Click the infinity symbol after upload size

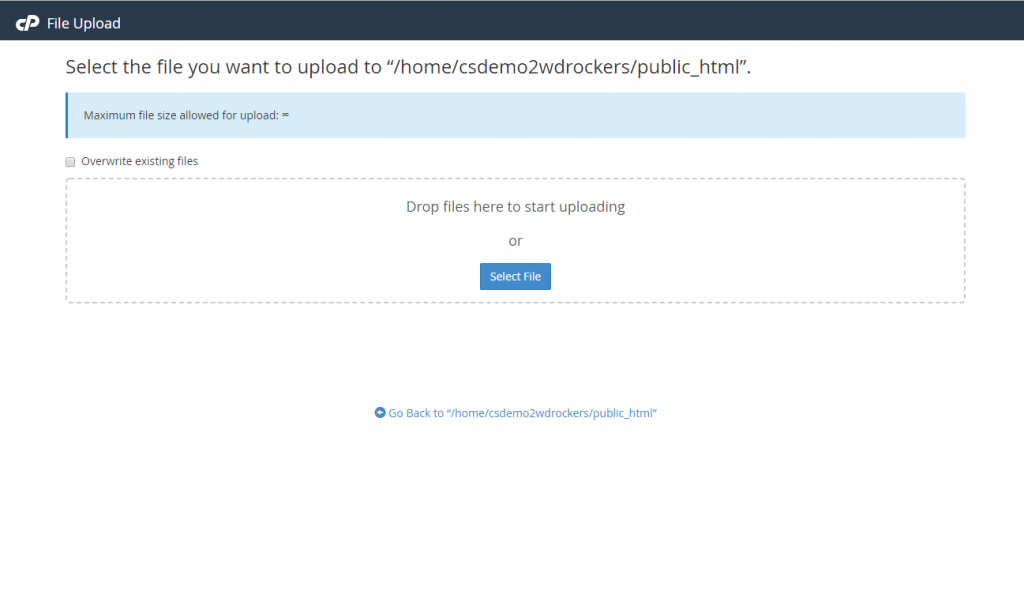(285, 115)
